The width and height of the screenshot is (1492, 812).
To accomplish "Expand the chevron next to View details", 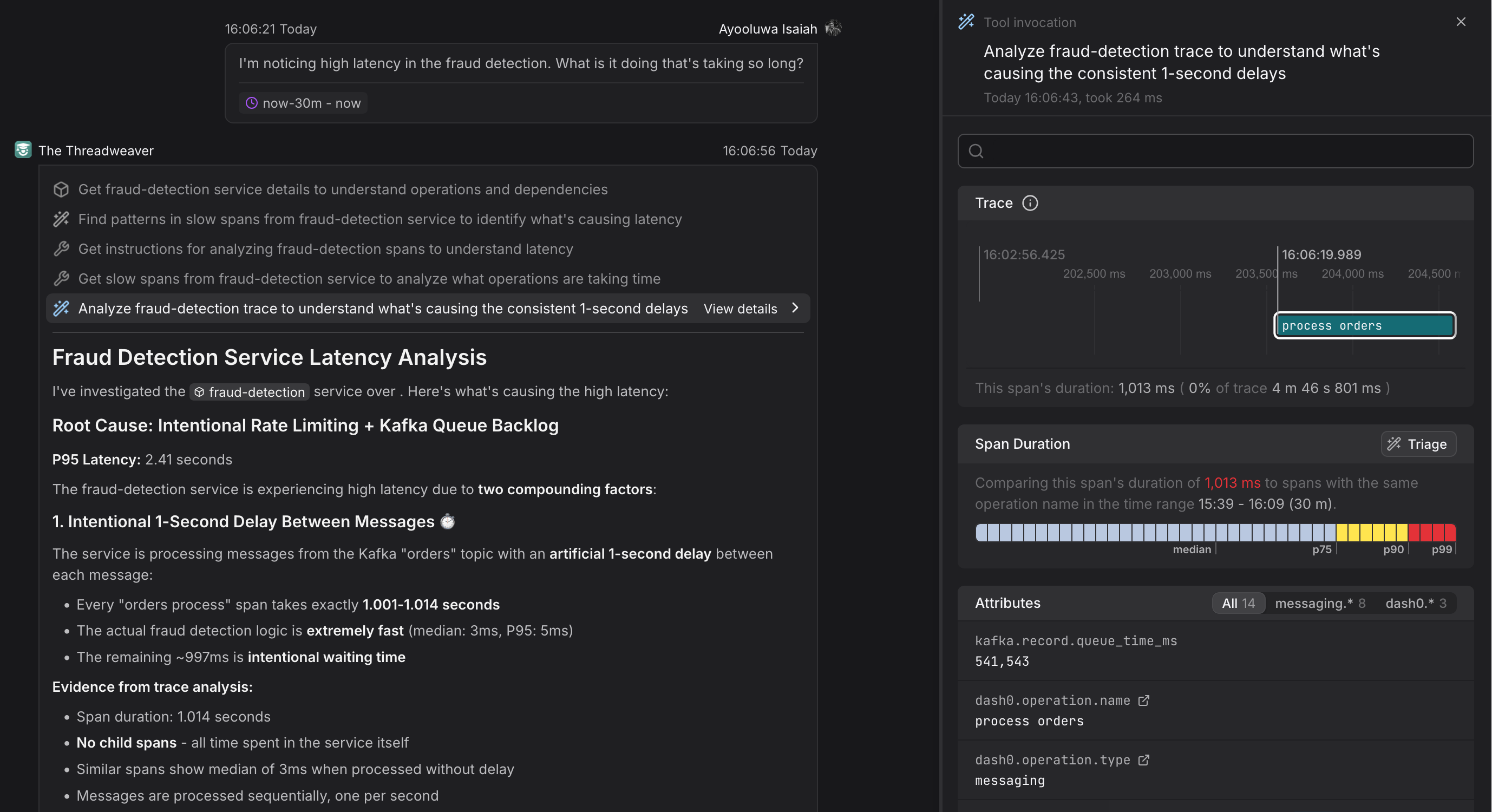I will coord(795,308).
